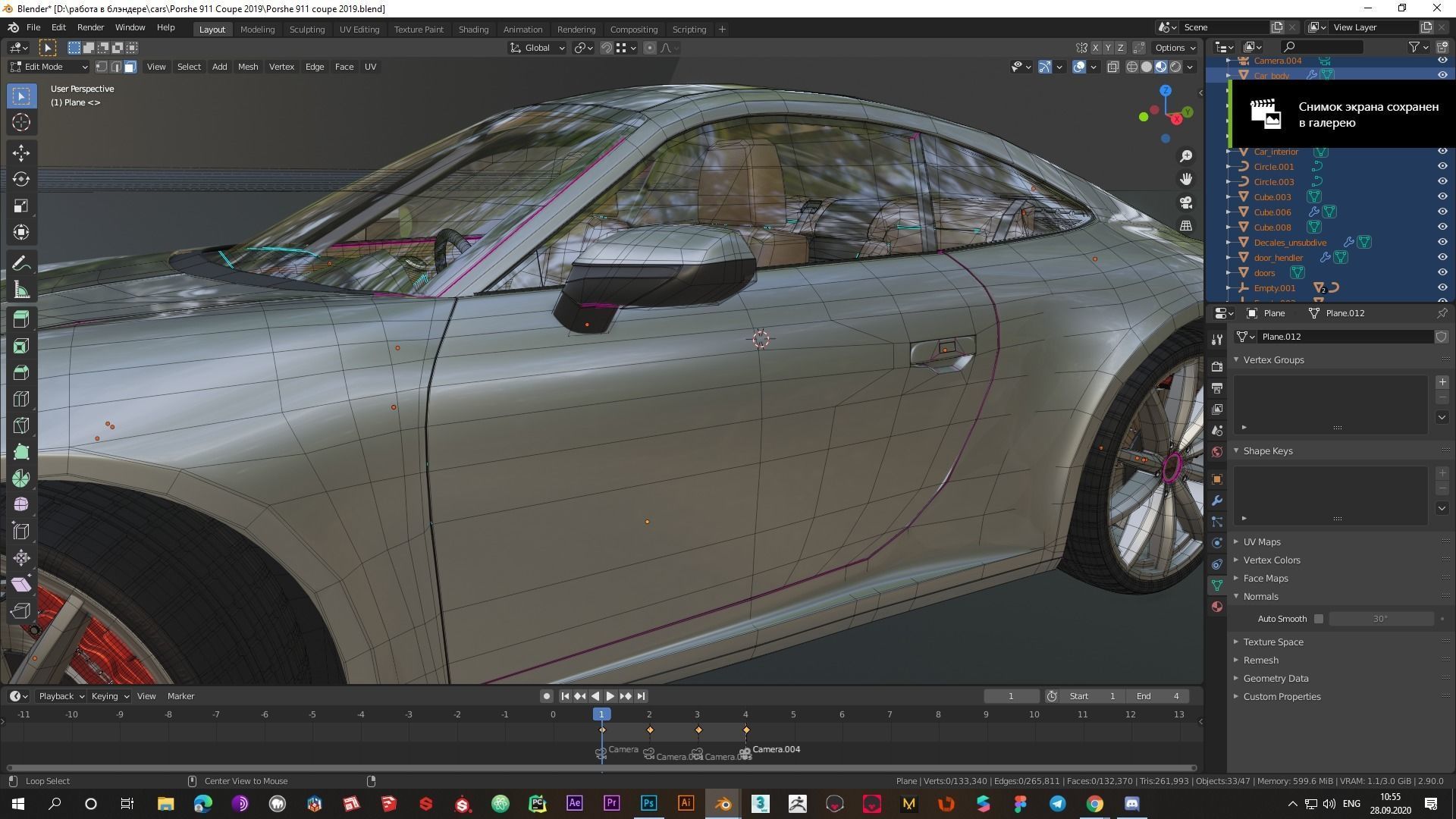Pick the Knife tool
1456x819 pixels.
(21, 425)
